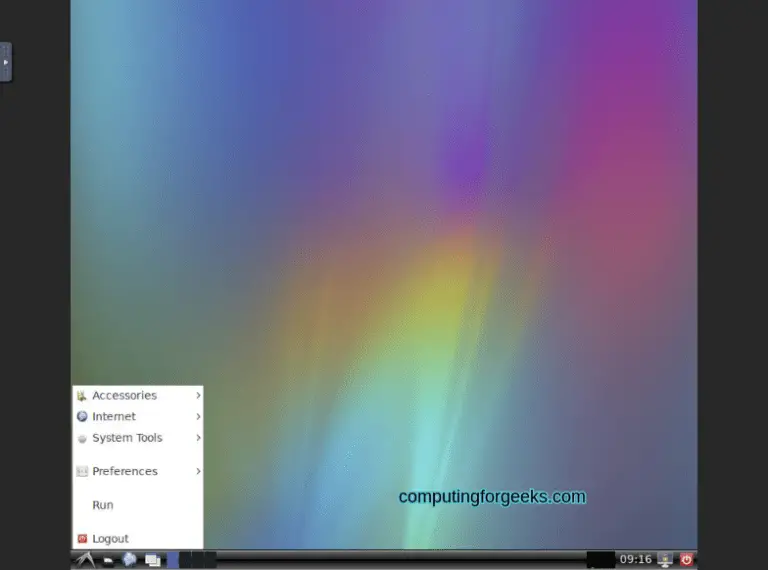Click the Accessories icon in menu

coord(82,396)
